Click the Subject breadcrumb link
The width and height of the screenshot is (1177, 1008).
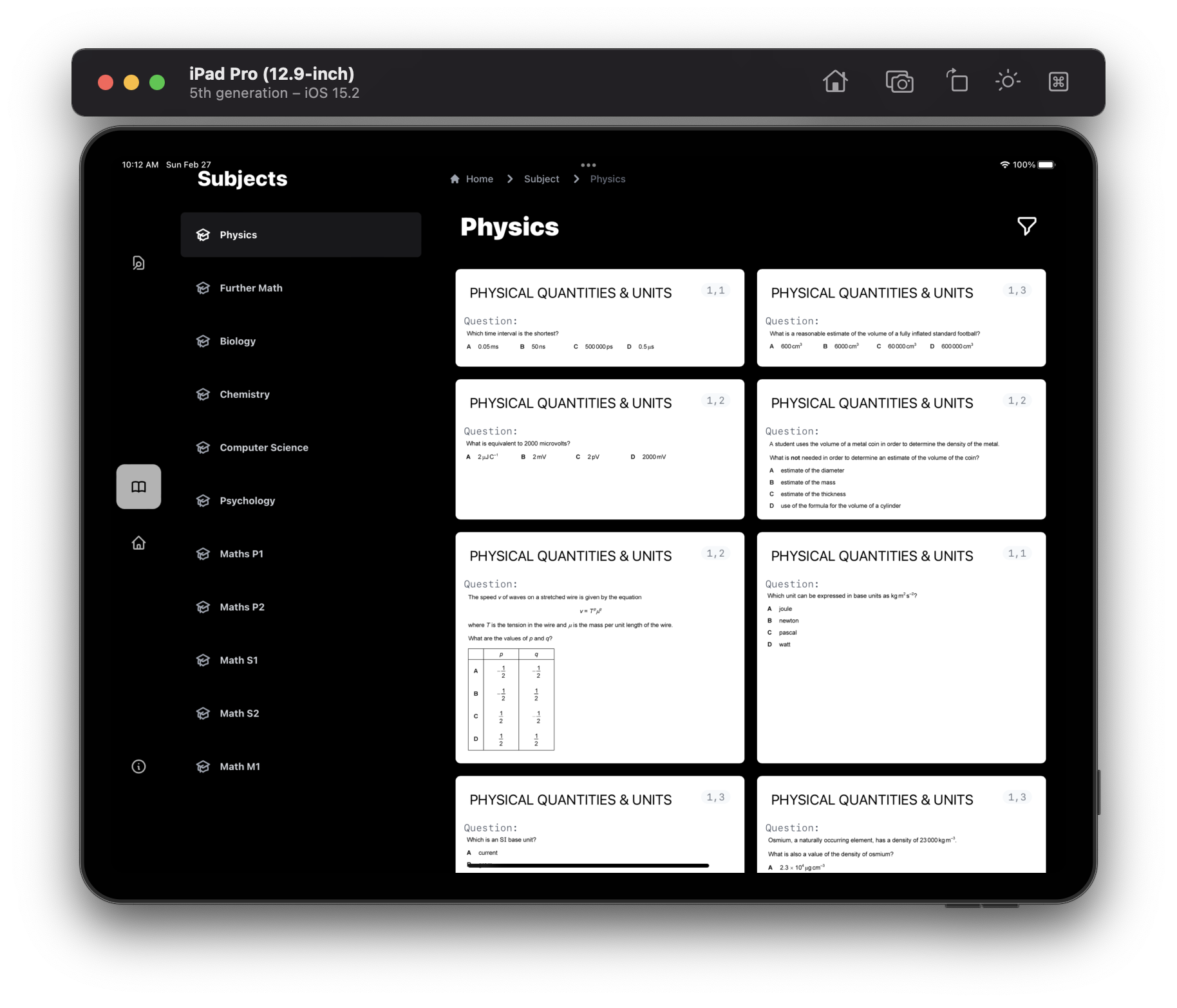(x=541, y=179)
